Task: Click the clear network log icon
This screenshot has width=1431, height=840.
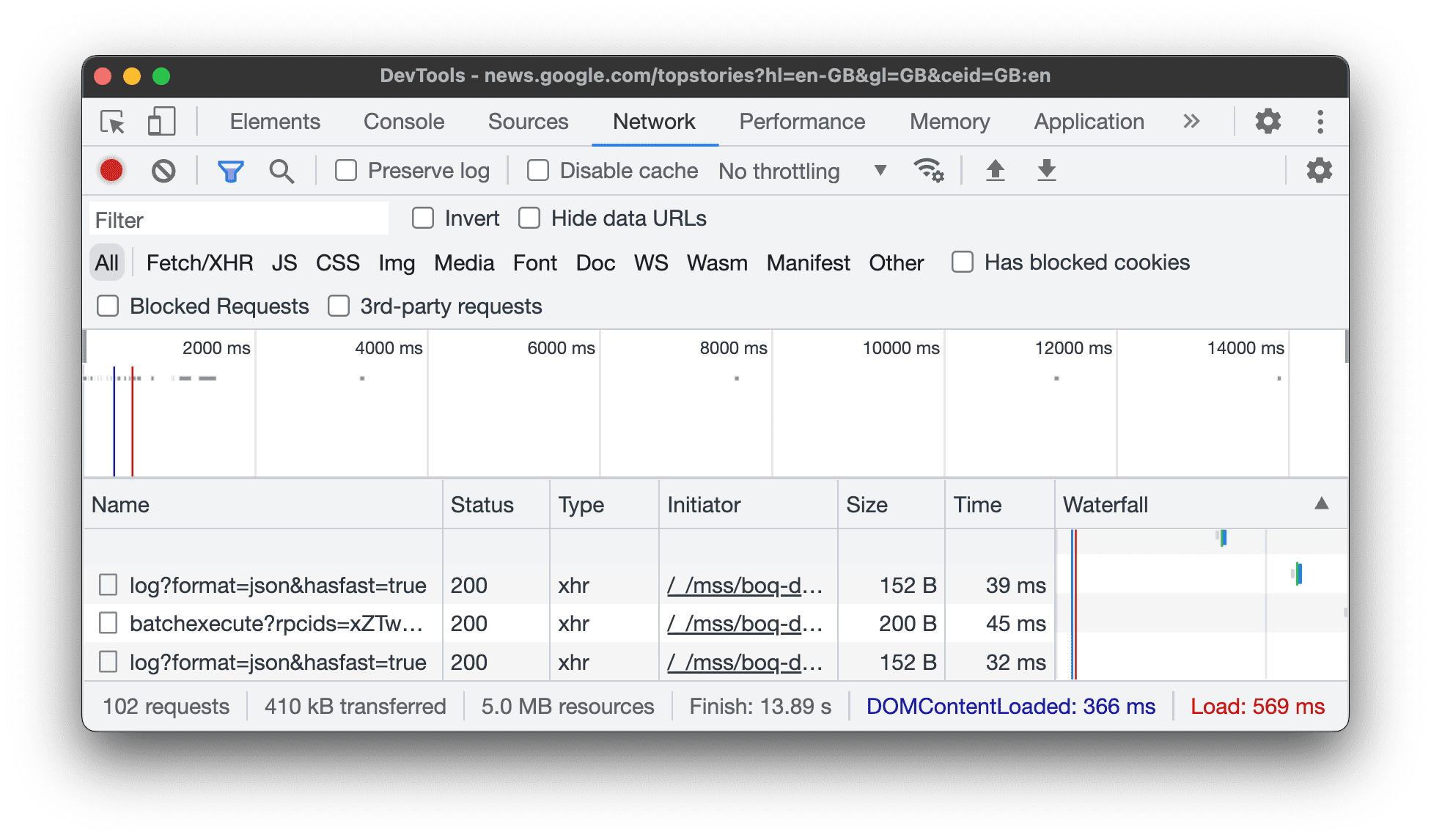Action: tap(161, 169)
